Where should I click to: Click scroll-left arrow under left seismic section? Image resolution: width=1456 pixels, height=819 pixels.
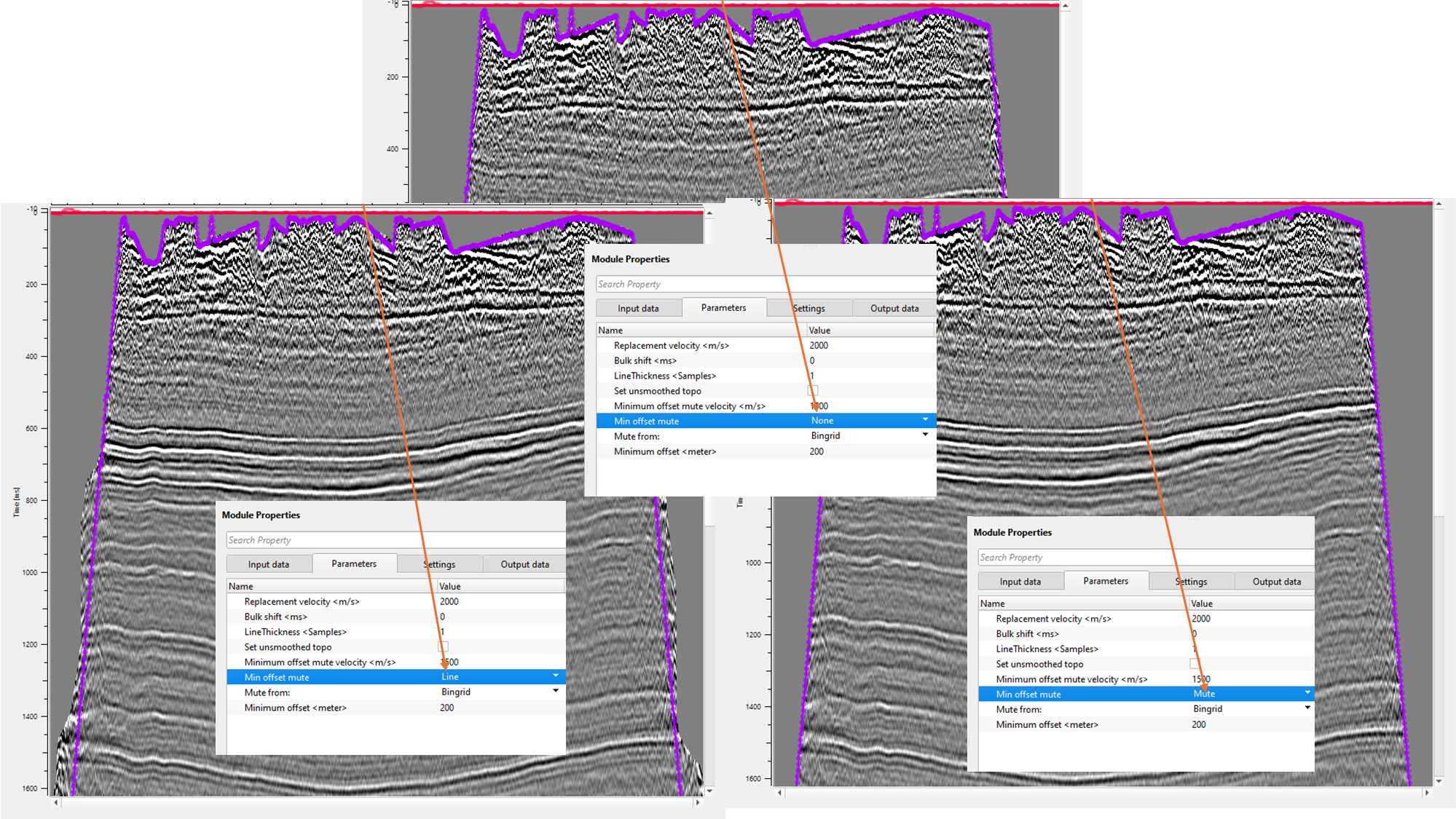tap(56, 802)
